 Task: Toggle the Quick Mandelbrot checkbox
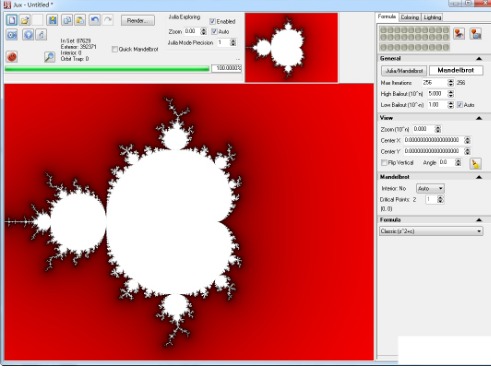pos(115,49)
